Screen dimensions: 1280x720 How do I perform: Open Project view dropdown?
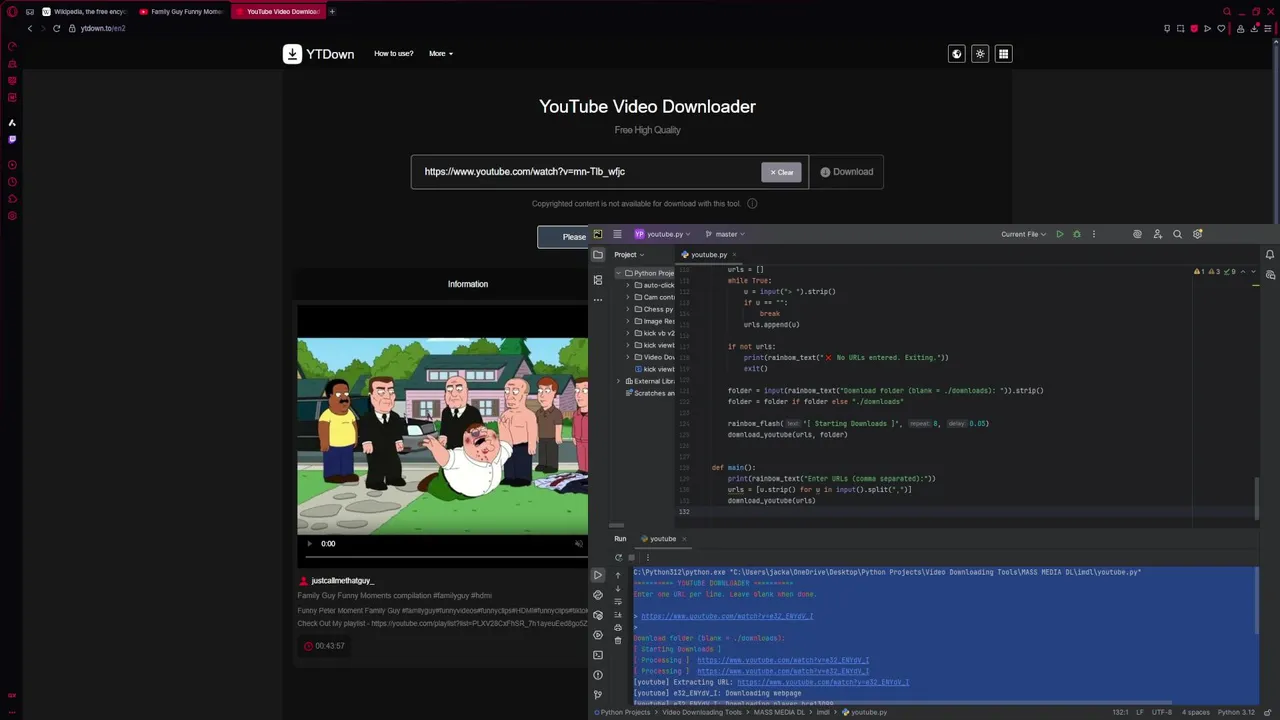(629, 255)
